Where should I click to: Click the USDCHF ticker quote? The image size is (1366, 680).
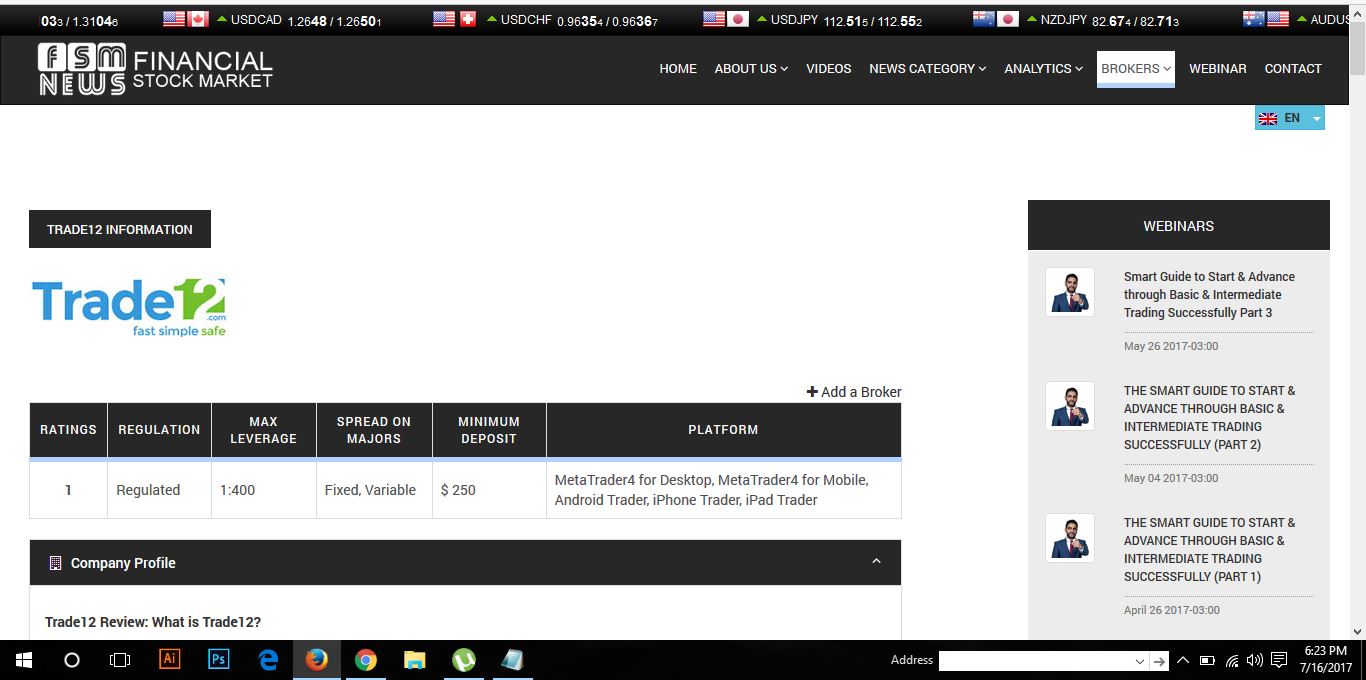[x=572, y=20]
